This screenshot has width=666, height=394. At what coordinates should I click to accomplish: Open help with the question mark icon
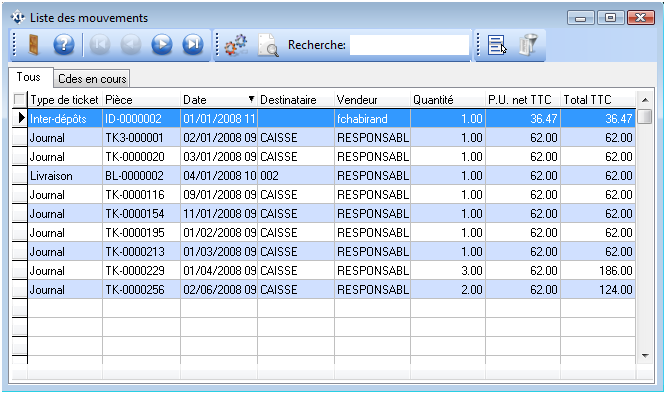(64, 45)
